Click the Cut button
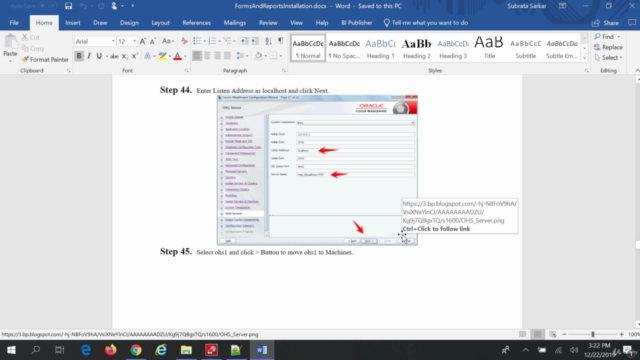This screenshot has height=360, width=640. [31, 37]
